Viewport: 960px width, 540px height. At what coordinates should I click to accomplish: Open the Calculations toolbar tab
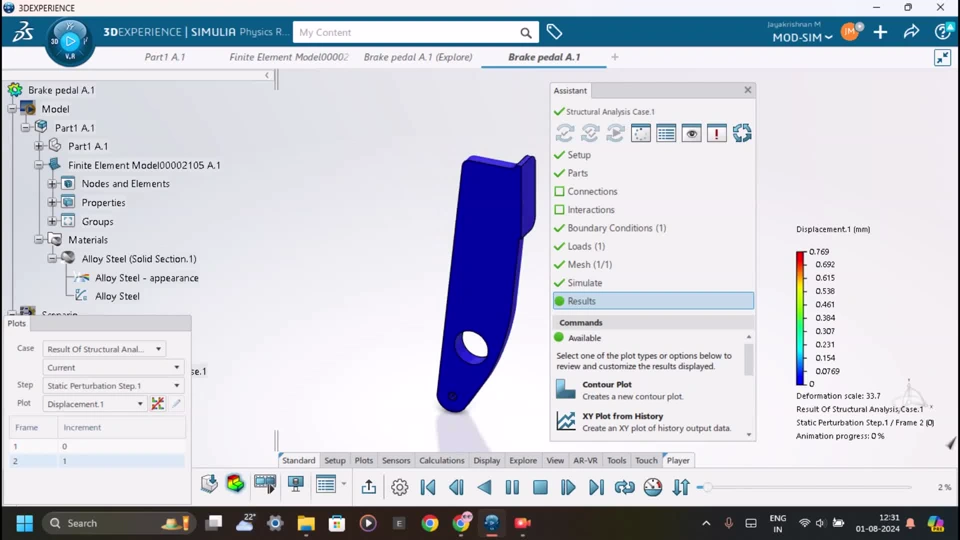pyautogui.click(x=441, y=460)
